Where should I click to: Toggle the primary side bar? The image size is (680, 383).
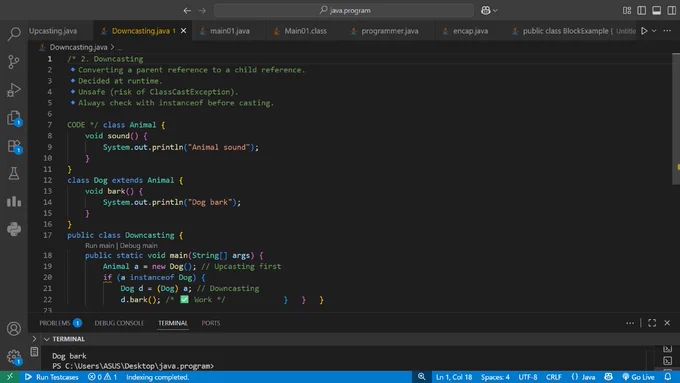point(641,10)
